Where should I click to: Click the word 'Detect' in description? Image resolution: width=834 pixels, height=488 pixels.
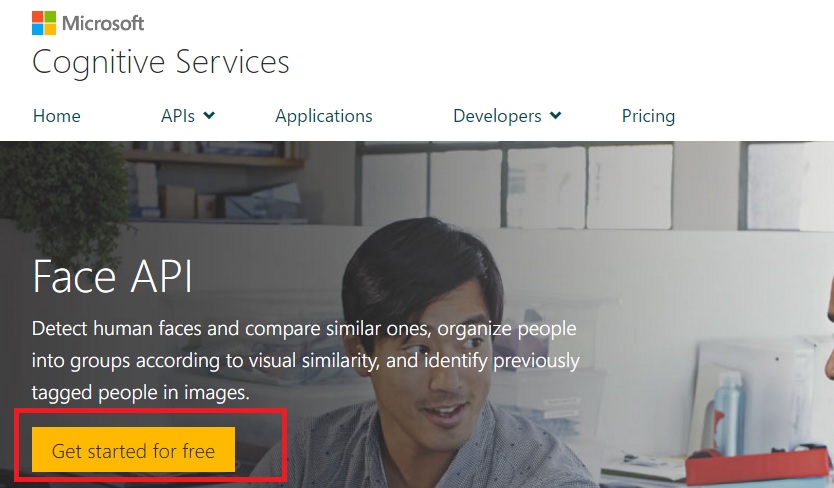pos(59,328)
